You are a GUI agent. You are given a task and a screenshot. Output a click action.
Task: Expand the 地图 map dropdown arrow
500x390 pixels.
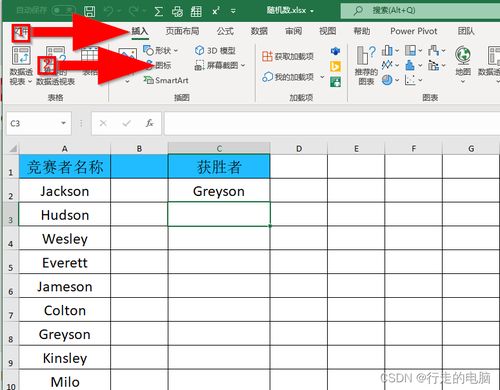463,82
